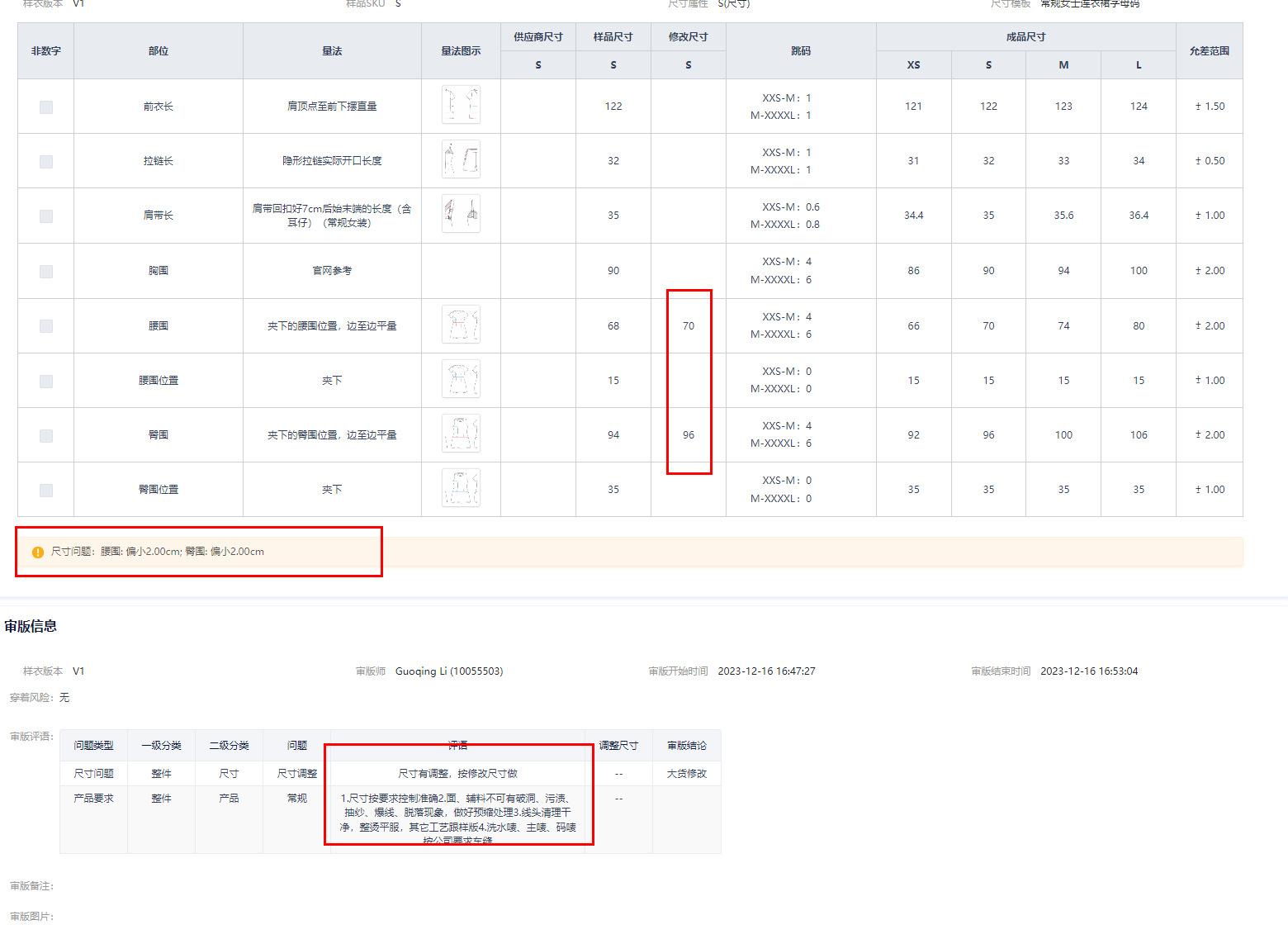
Task: Tick the 非数字 checkbox for 胸围
Action: click(46, 272)
